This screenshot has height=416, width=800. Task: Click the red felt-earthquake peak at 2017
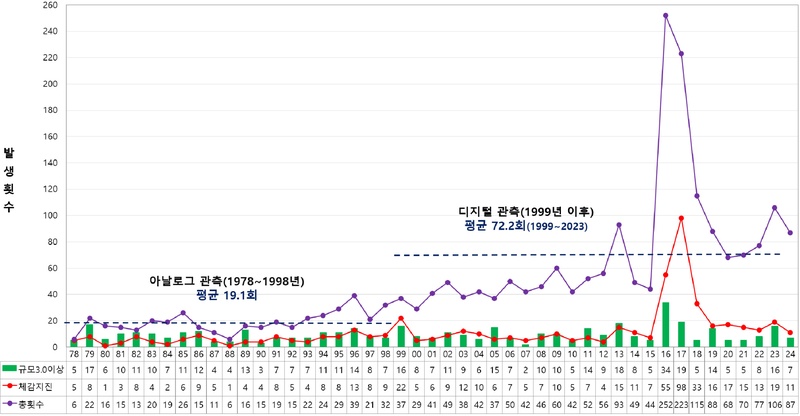pyautogui.click(x=681, y=218)
